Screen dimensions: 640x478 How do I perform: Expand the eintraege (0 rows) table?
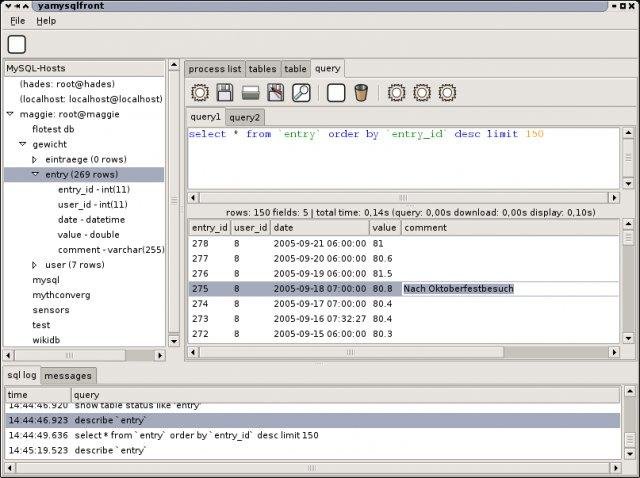[x=35, y=159]
